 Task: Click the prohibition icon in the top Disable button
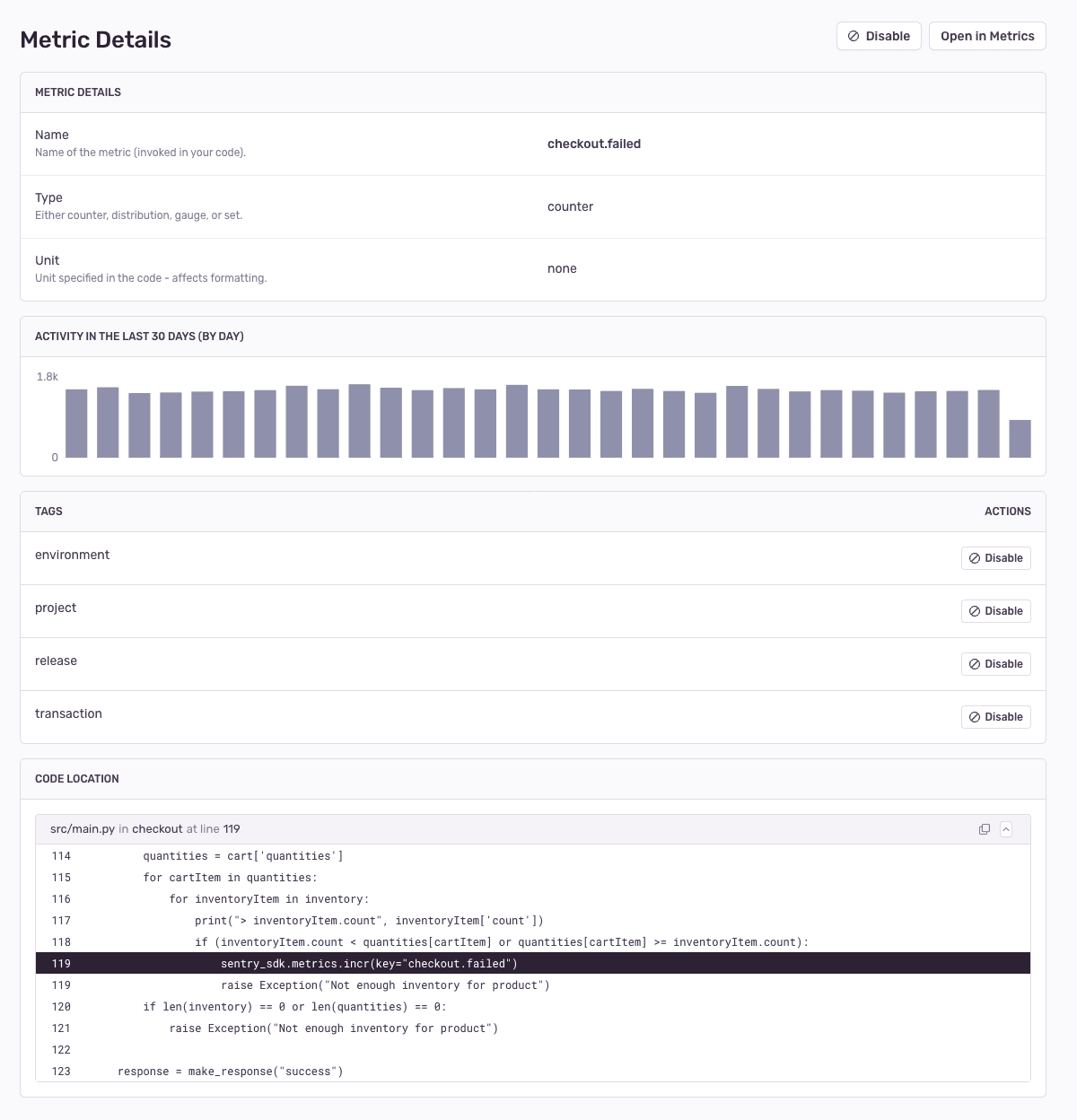[853, 36]
